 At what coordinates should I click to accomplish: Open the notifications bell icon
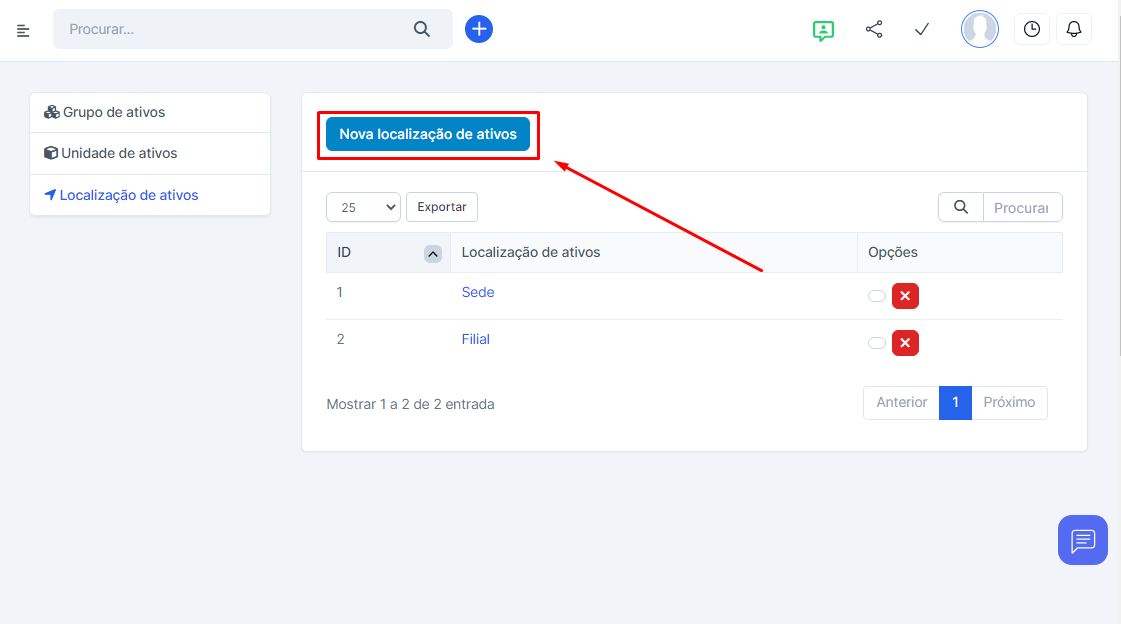[1074, 30]
